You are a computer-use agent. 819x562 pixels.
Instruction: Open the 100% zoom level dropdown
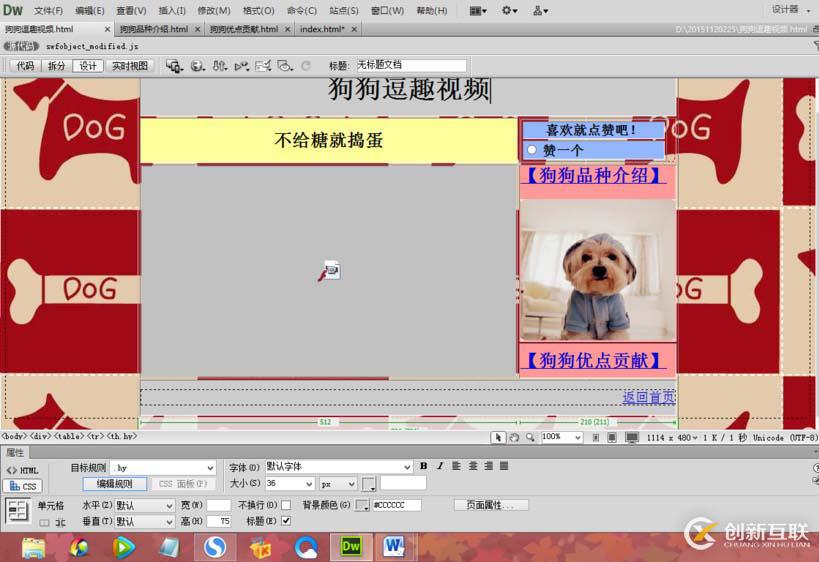[x=561, y=437]
